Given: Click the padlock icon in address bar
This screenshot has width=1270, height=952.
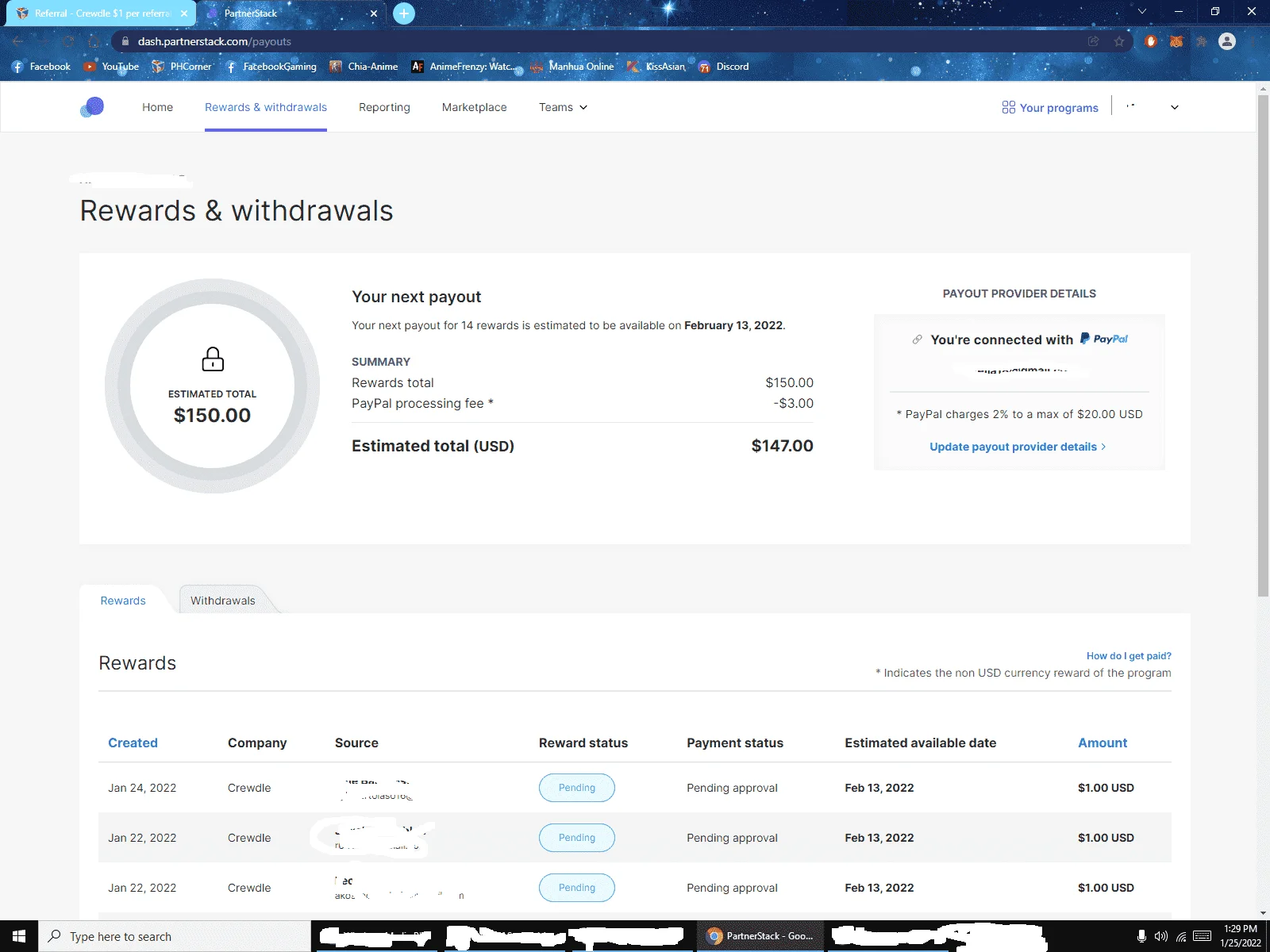Looking at the screenshot, I should pyautogui.click(x=125, y=41).
